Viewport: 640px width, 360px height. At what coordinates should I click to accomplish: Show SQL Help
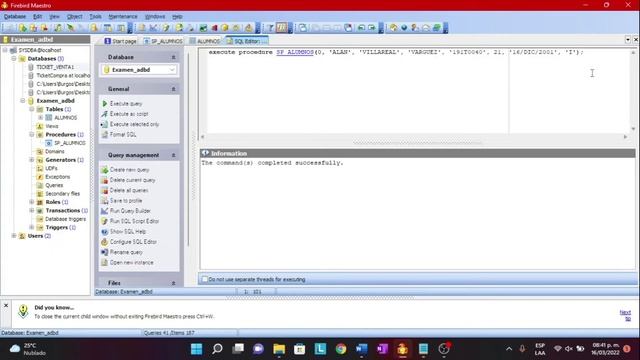click(x=127, y=231)
